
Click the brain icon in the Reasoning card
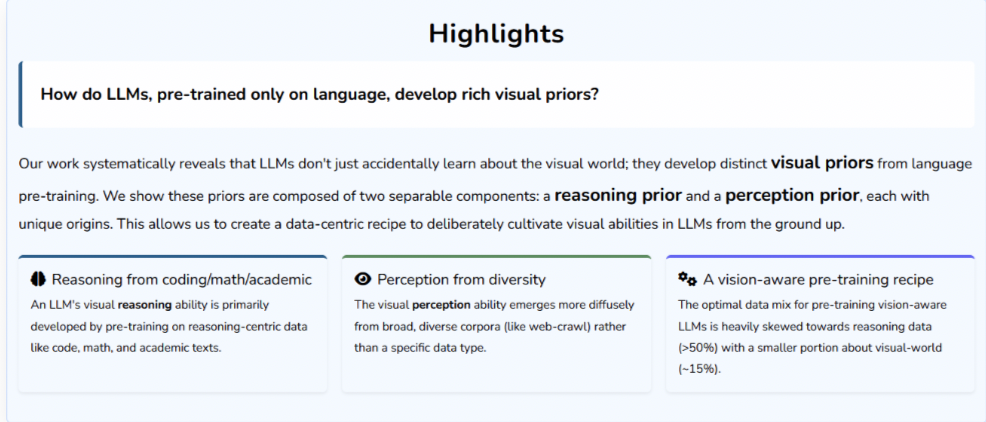[x=38, y=280]
